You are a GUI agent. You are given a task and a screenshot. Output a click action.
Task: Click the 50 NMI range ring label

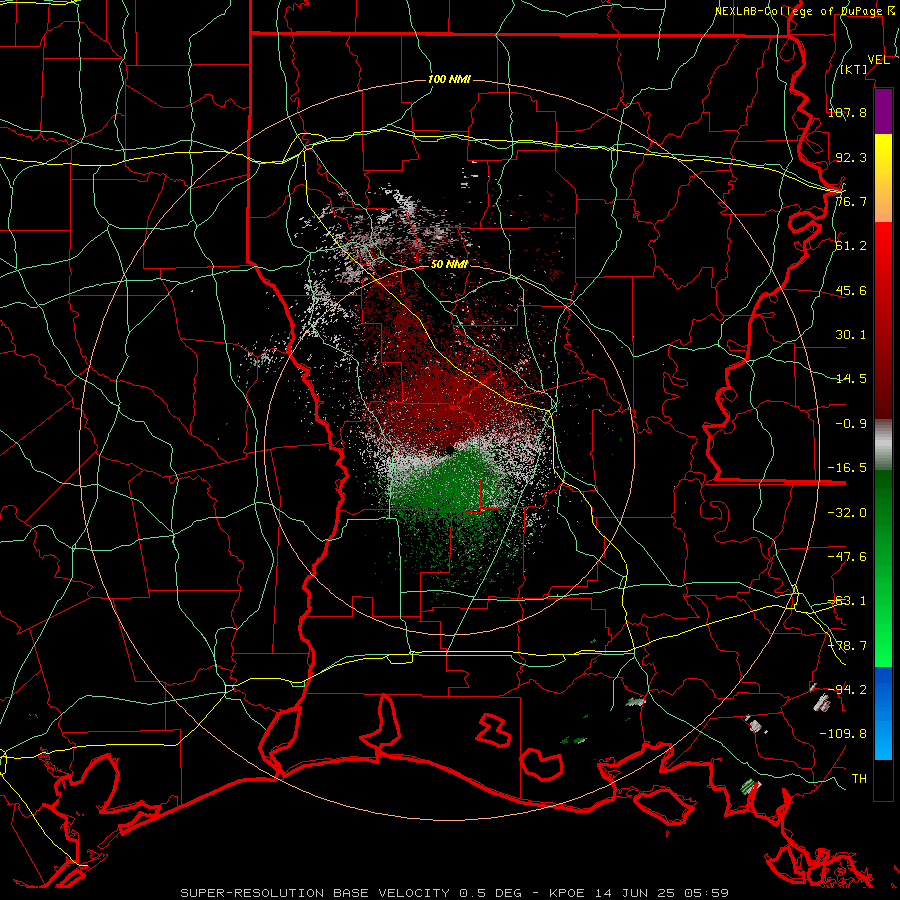[449, 265]
